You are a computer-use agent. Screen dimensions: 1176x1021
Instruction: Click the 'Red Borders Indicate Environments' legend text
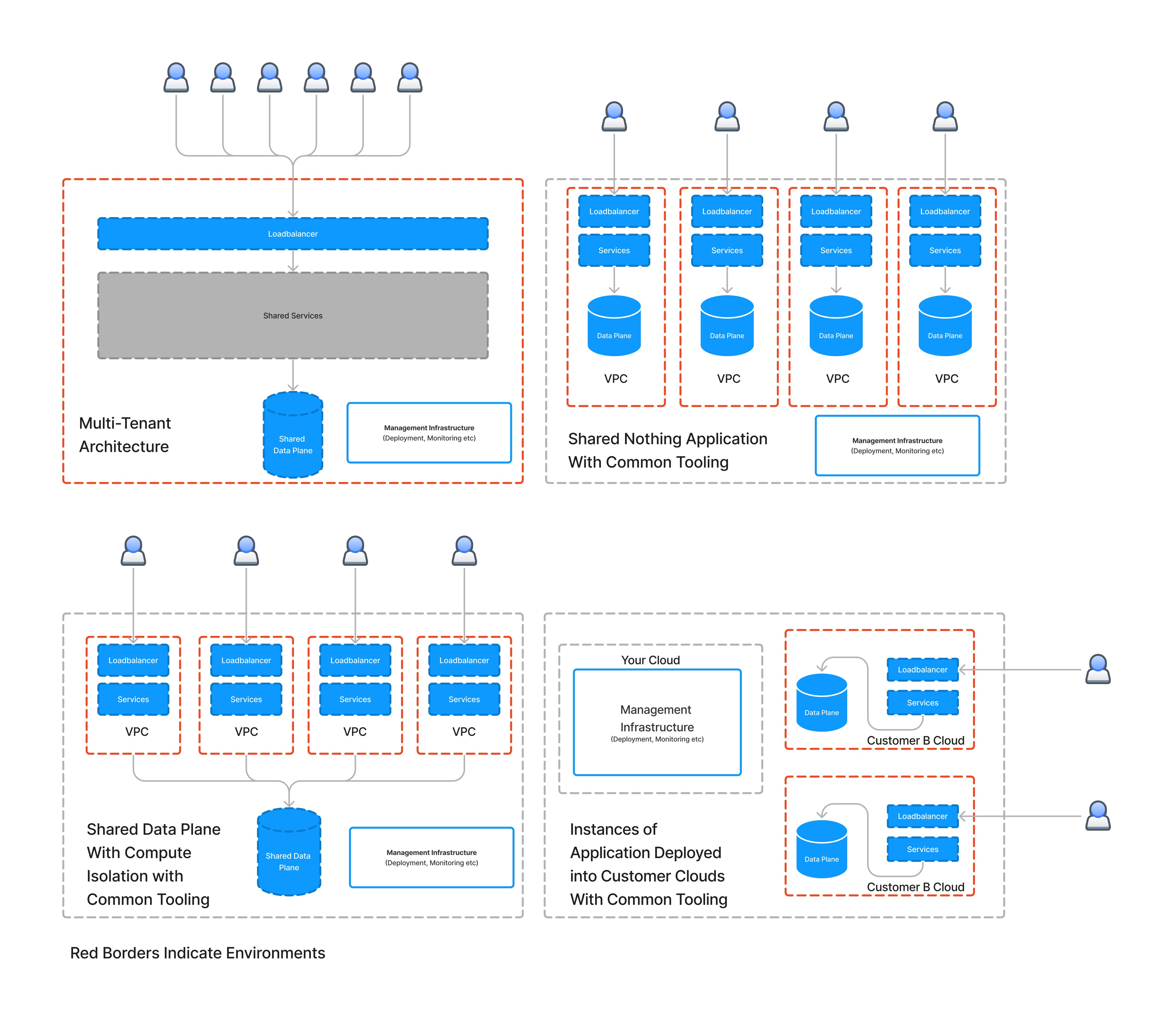pos(197,953)
